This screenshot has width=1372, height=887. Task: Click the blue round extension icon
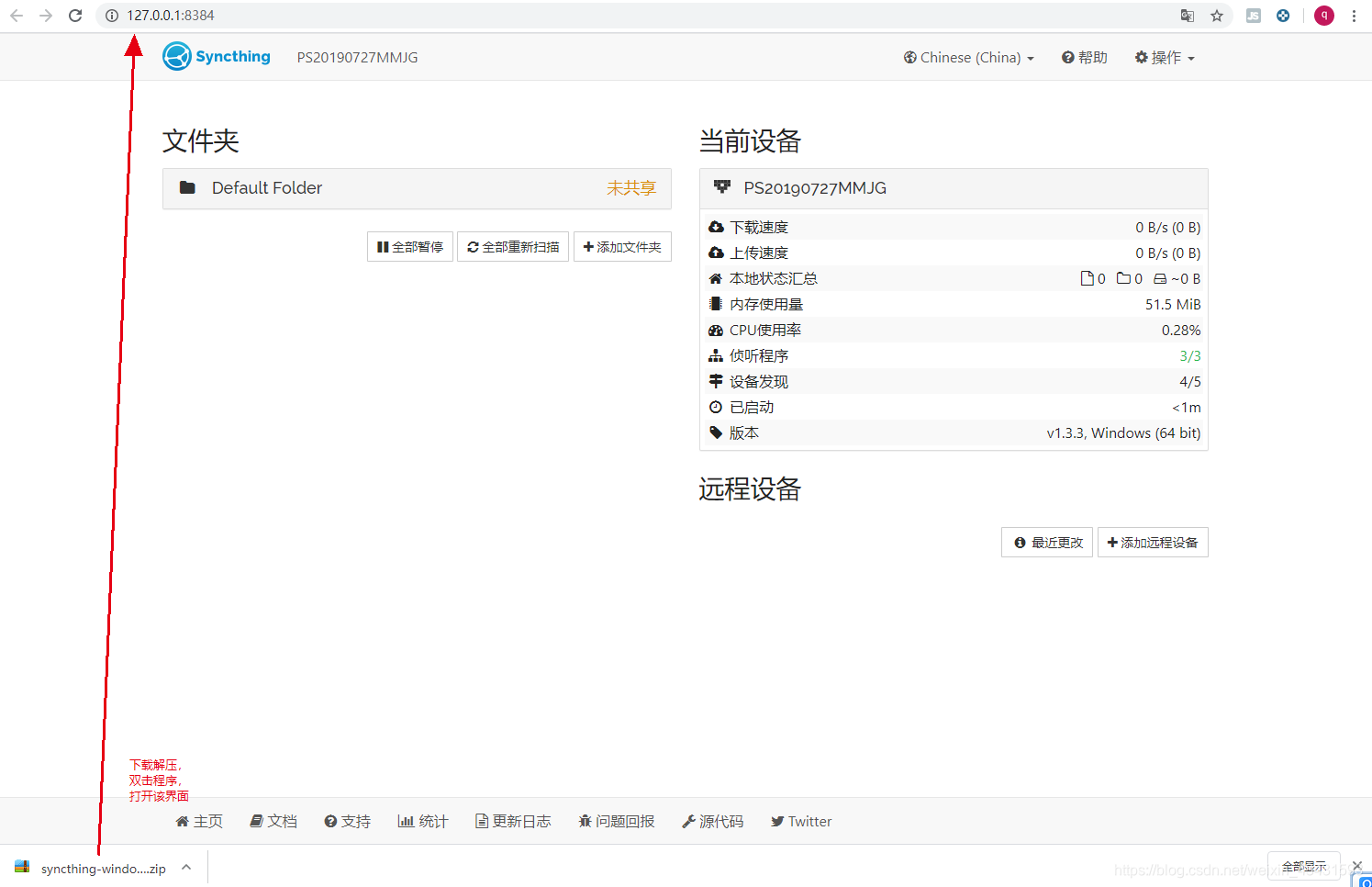tap(1283, 16)
